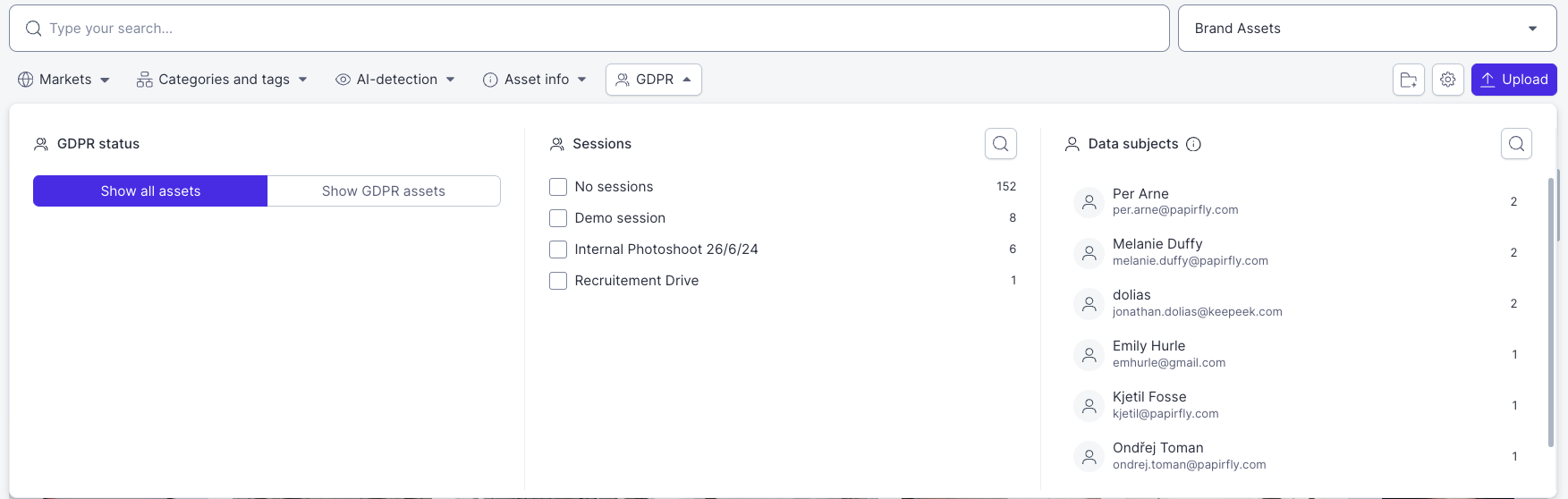Collapse the GDPR filter dropdown
The image size is (1568, 499).
pos(654,80)
